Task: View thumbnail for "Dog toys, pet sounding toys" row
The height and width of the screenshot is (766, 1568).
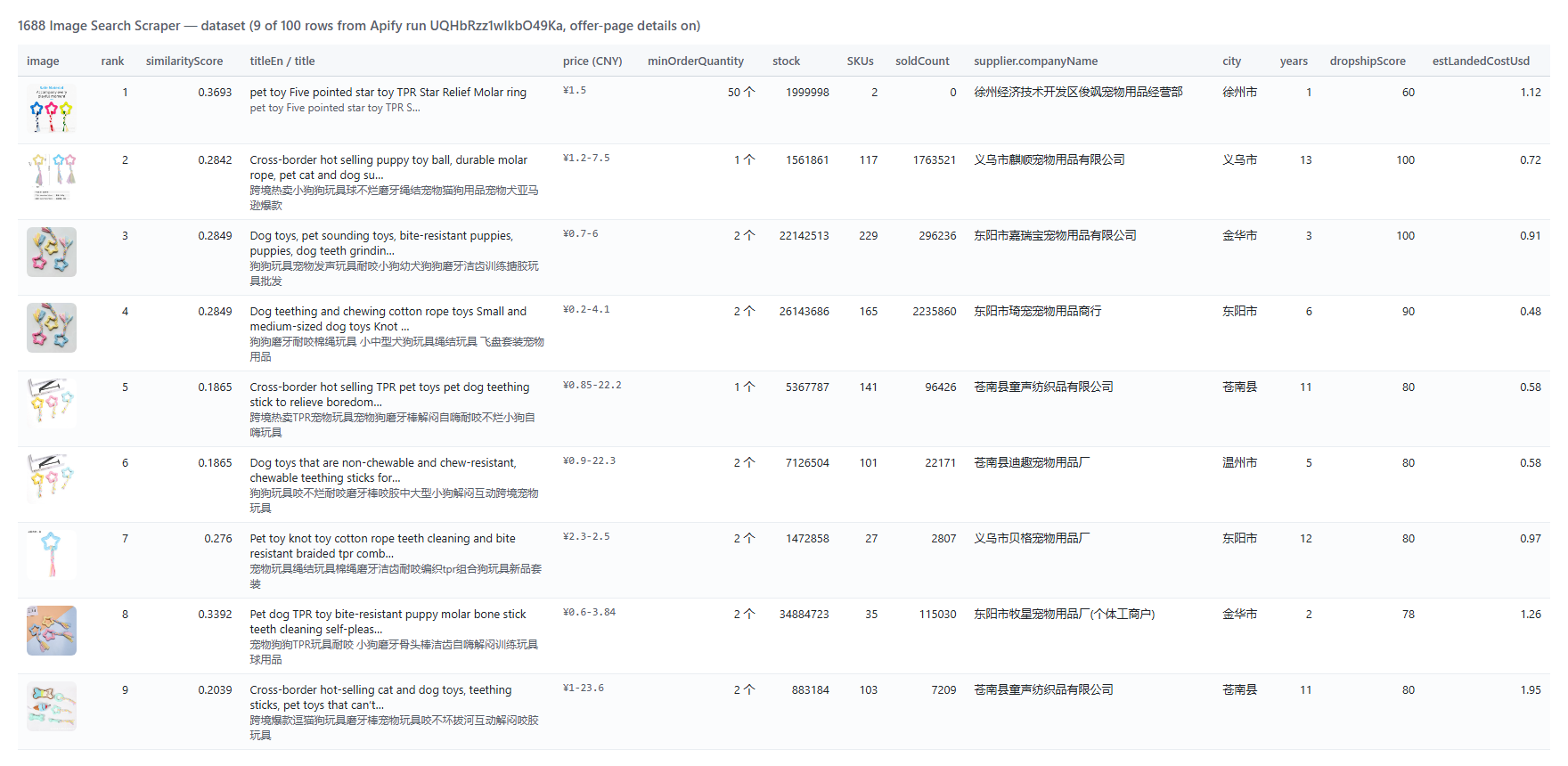Action: point(52,252)
